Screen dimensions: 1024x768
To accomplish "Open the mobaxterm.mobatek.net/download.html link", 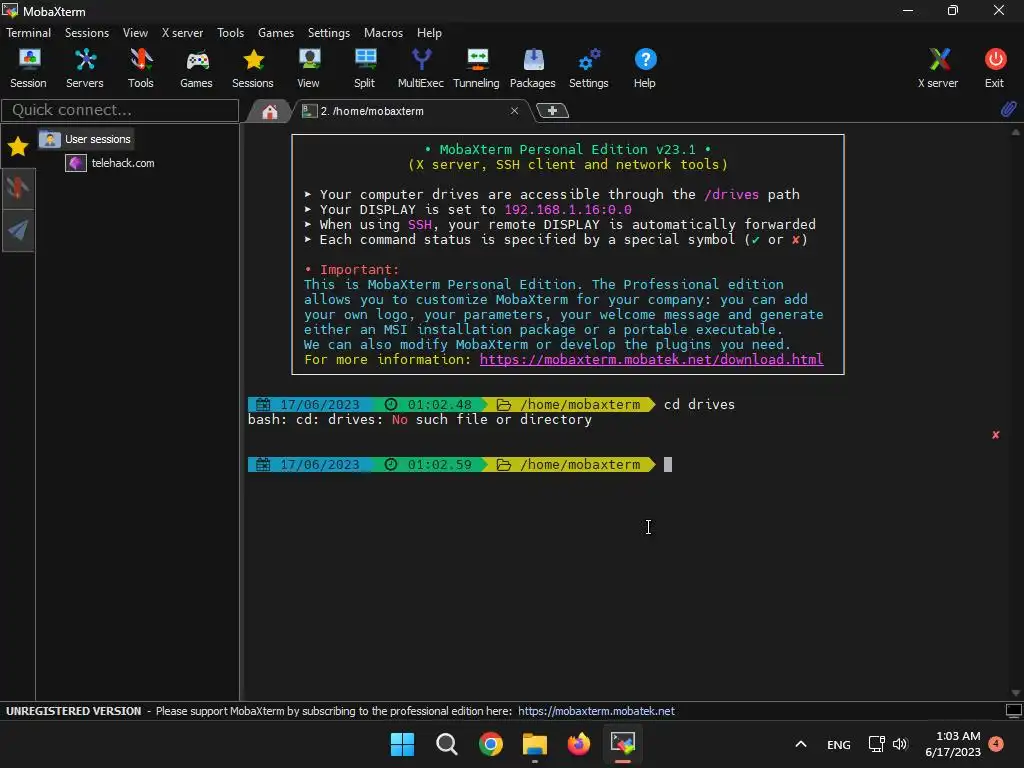I will [x=651, y=360].
